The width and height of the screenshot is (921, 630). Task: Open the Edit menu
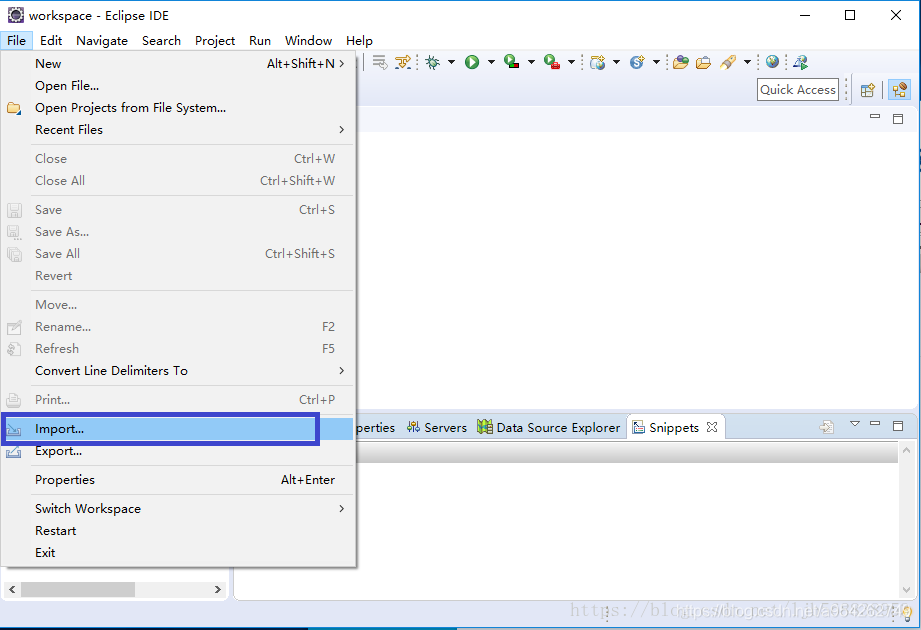[x=51, y=41]
